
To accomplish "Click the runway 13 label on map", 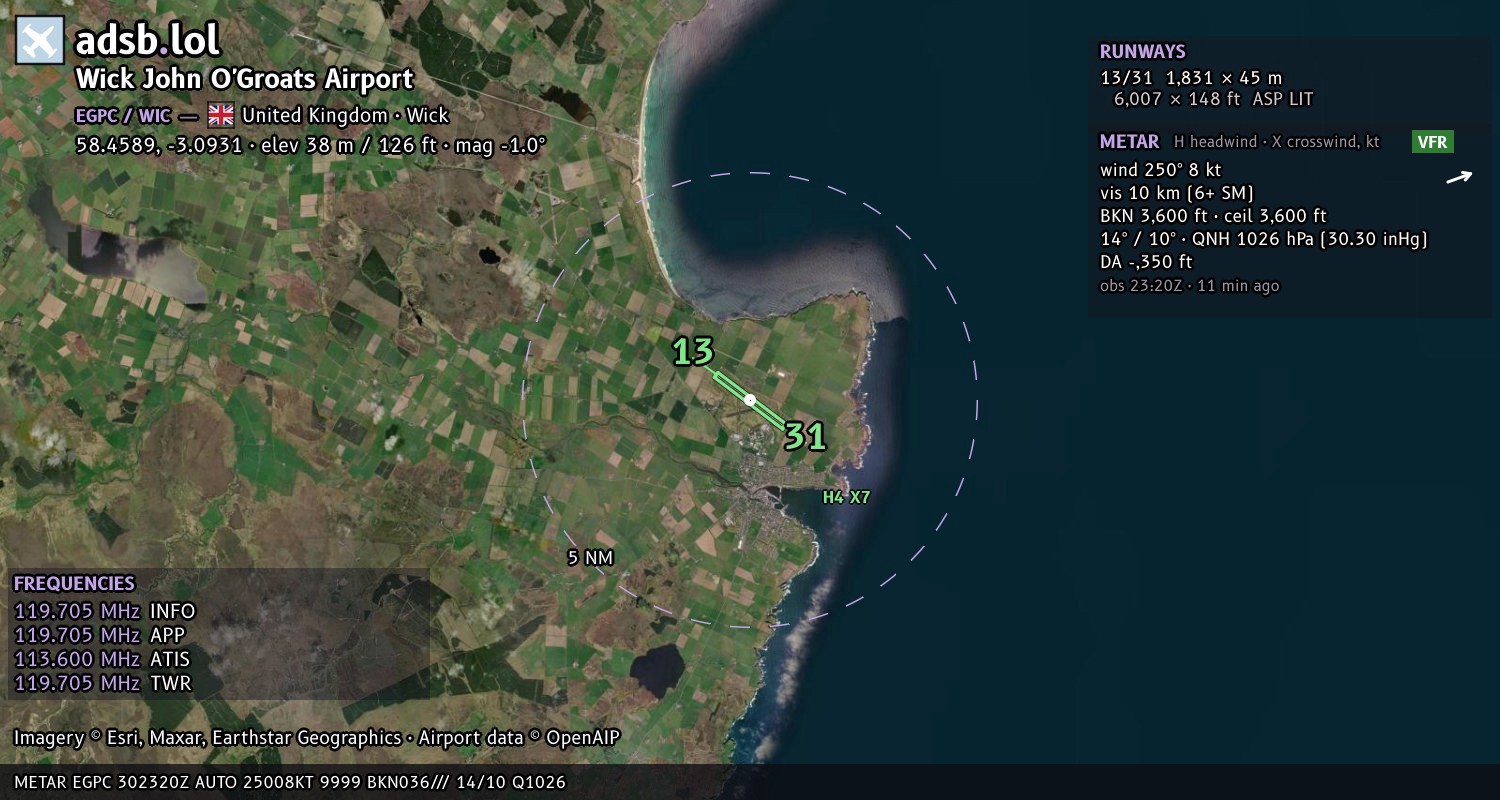I will point(693,352).
